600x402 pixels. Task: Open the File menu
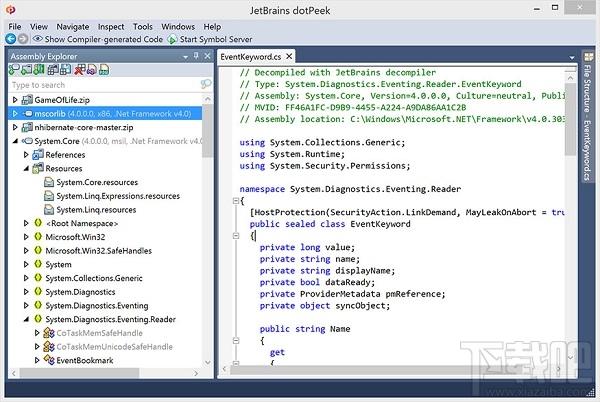[15, 27]
